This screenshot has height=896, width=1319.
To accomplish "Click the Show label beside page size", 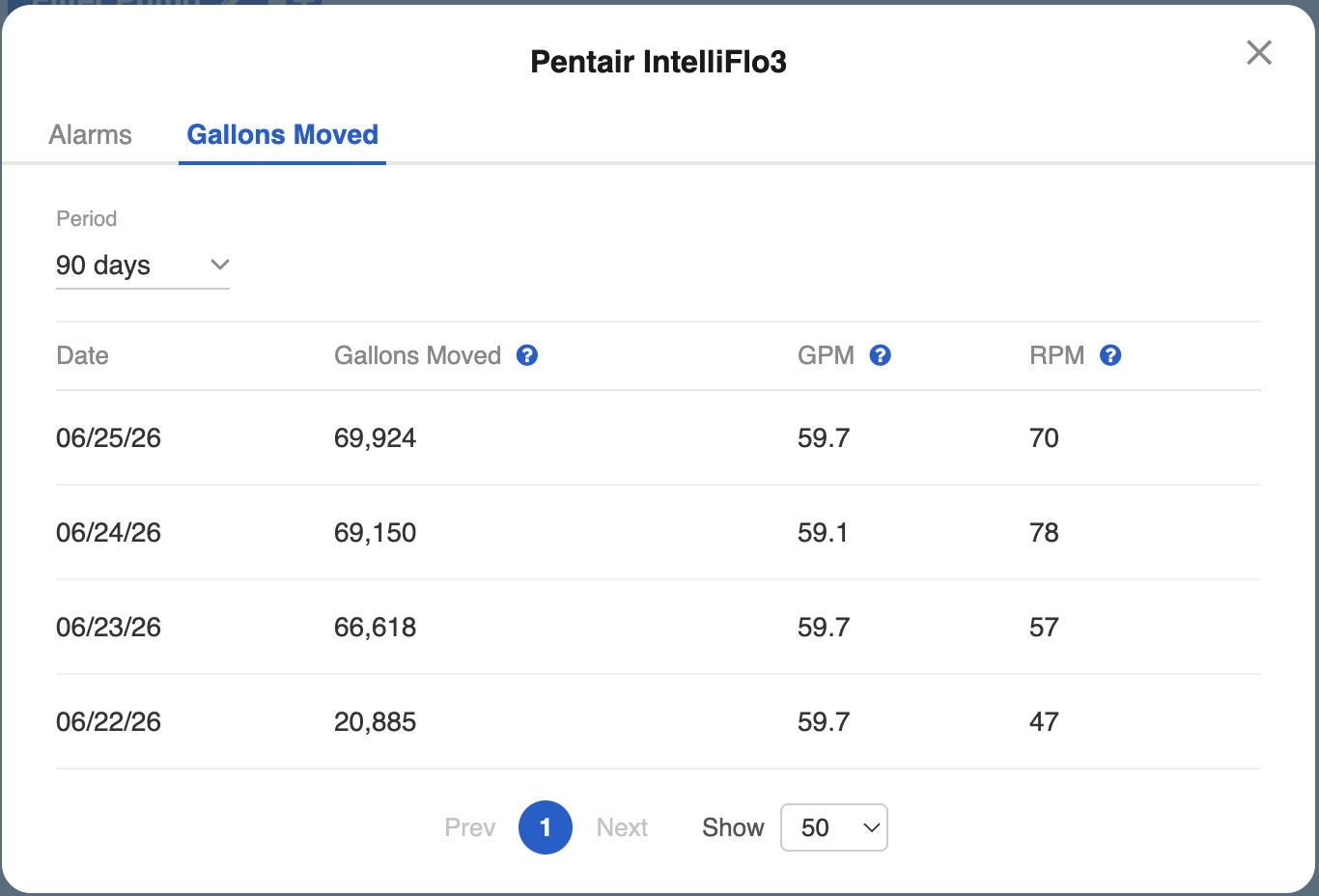I will (733, 827).
